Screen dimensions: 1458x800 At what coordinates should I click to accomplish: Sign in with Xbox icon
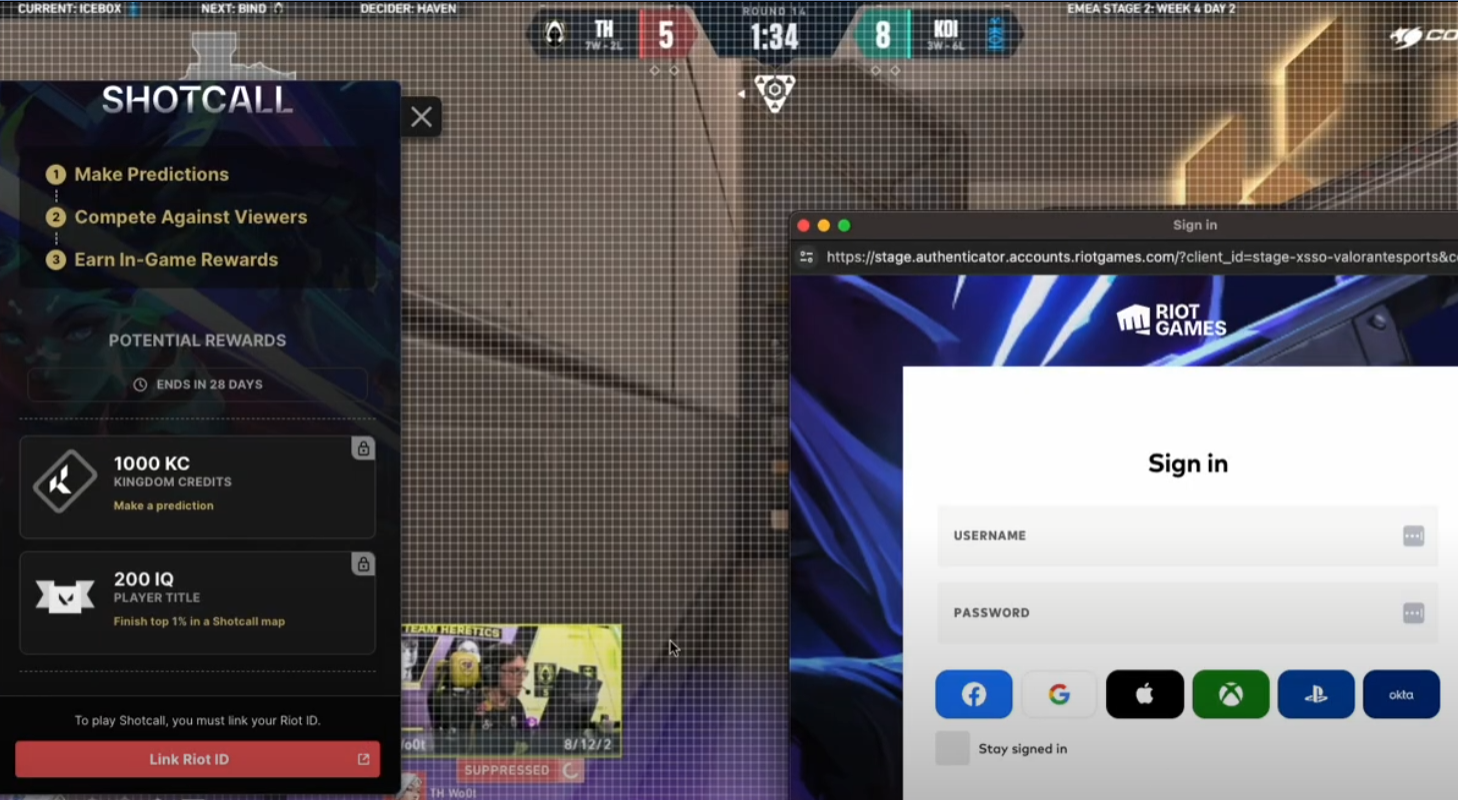[1230, 695]
